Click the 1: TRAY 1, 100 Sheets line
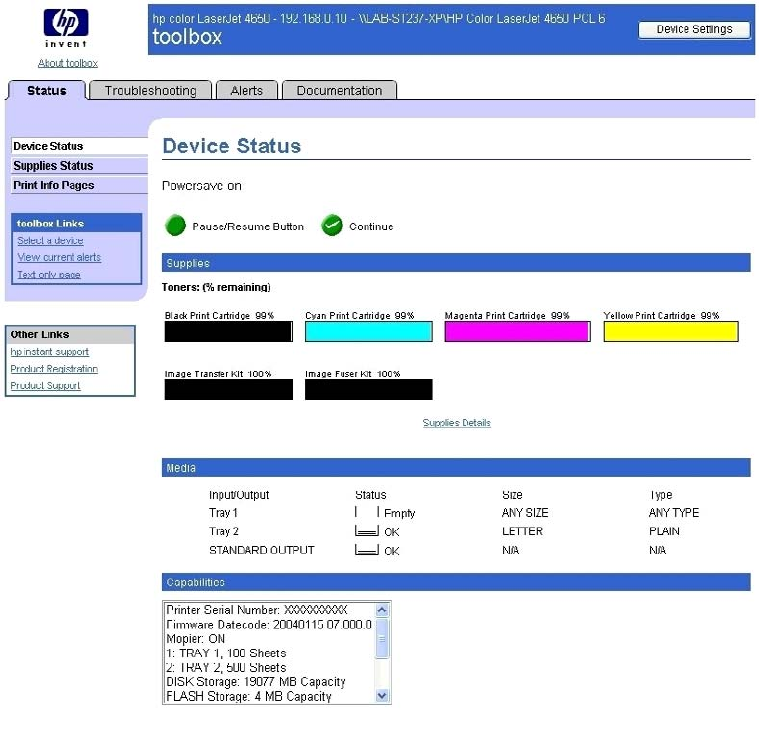 [x=226, y=653]
